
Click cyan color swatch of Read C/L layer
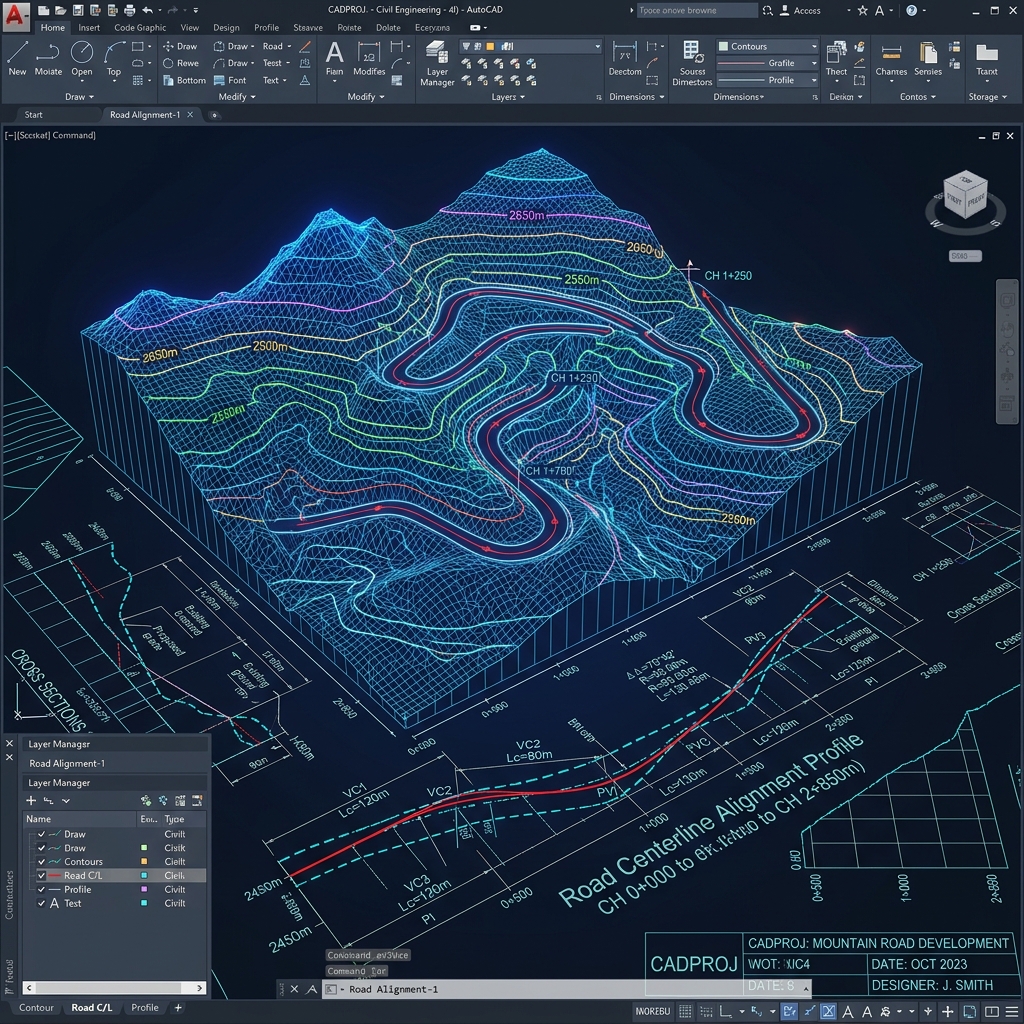tap(144, 875)
